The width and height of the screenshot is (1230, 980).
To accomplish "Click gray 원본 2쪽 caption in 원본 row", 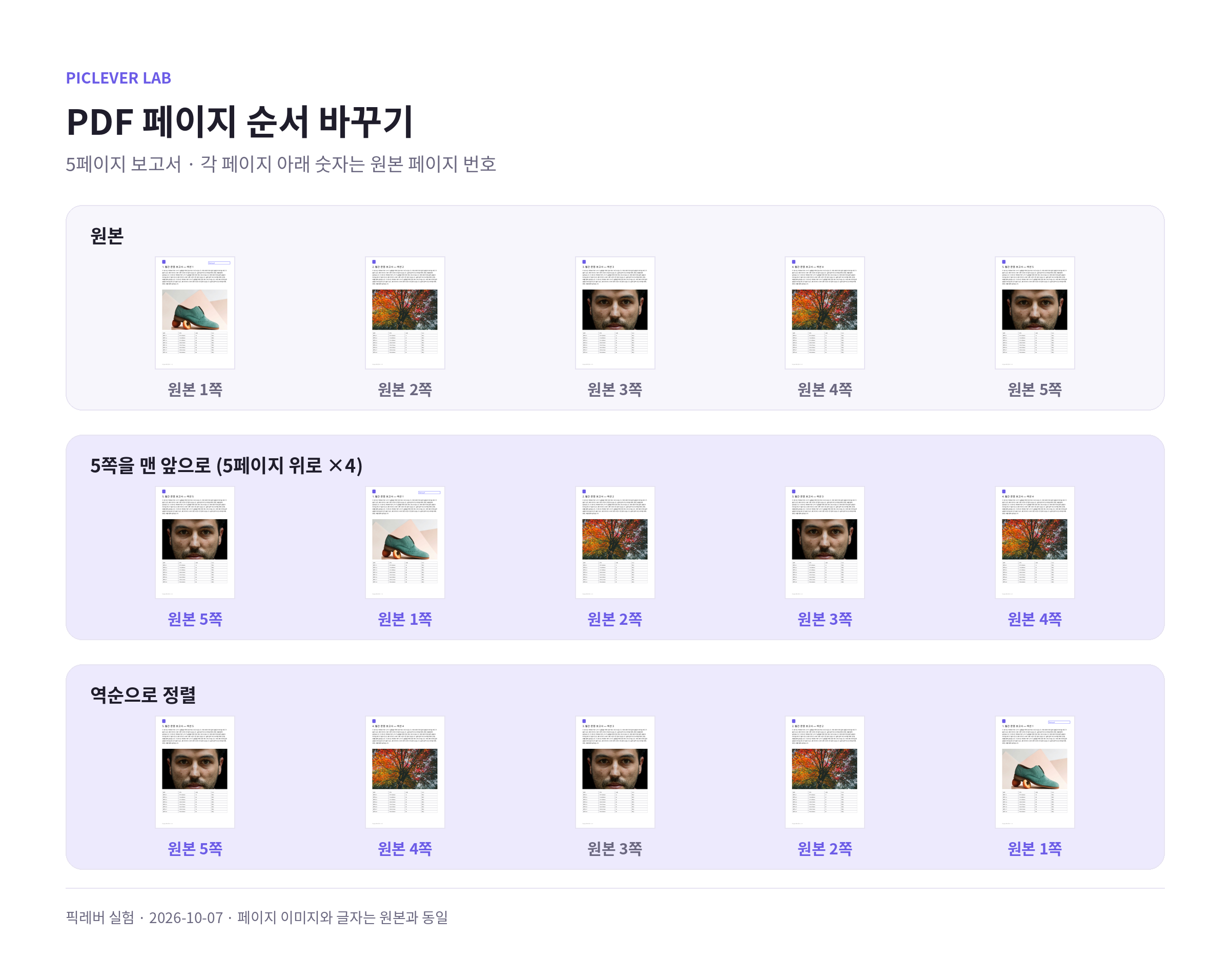I will tap(404, 390).
